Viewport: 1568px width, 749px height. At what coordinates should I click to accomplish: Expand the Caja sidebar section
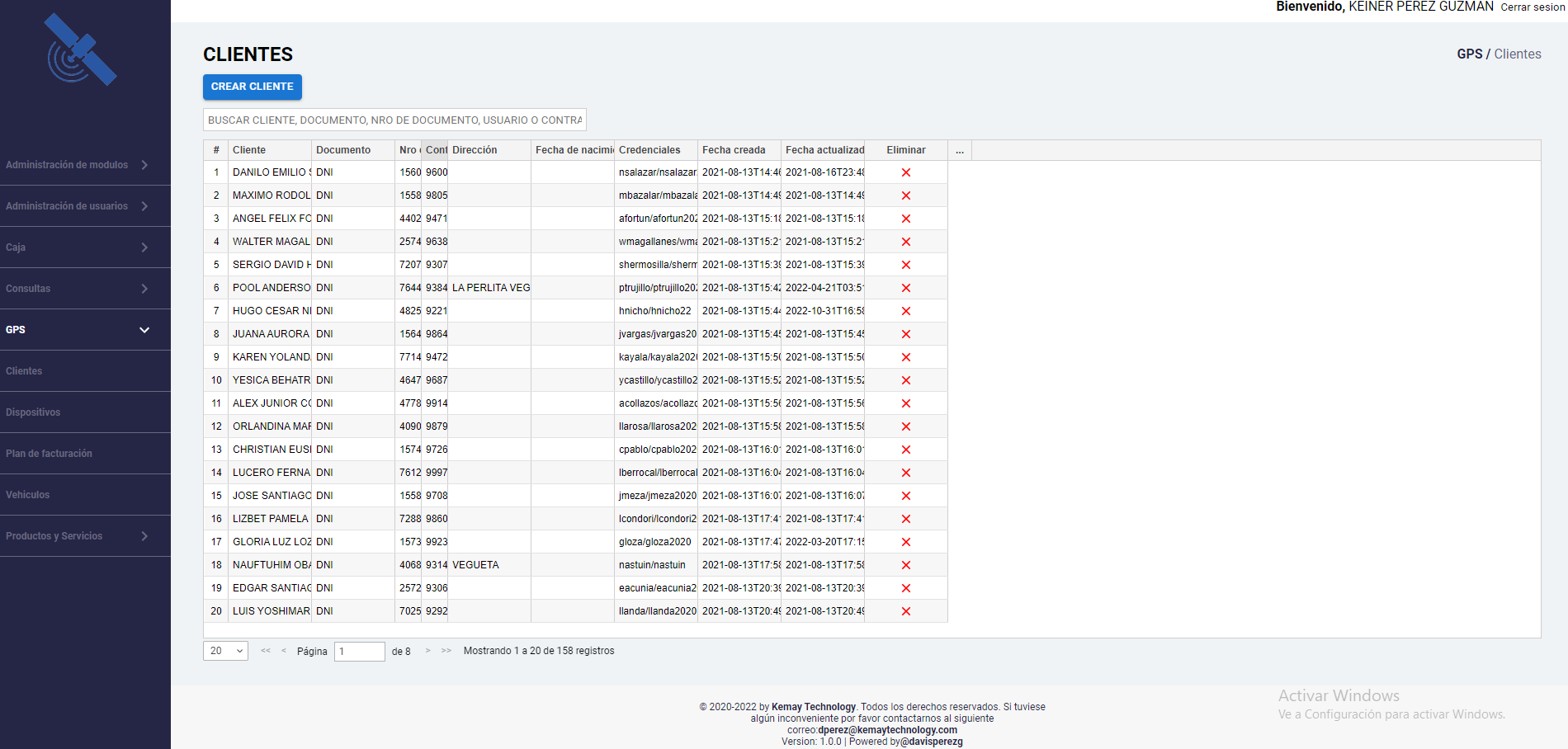pos(78,247)
